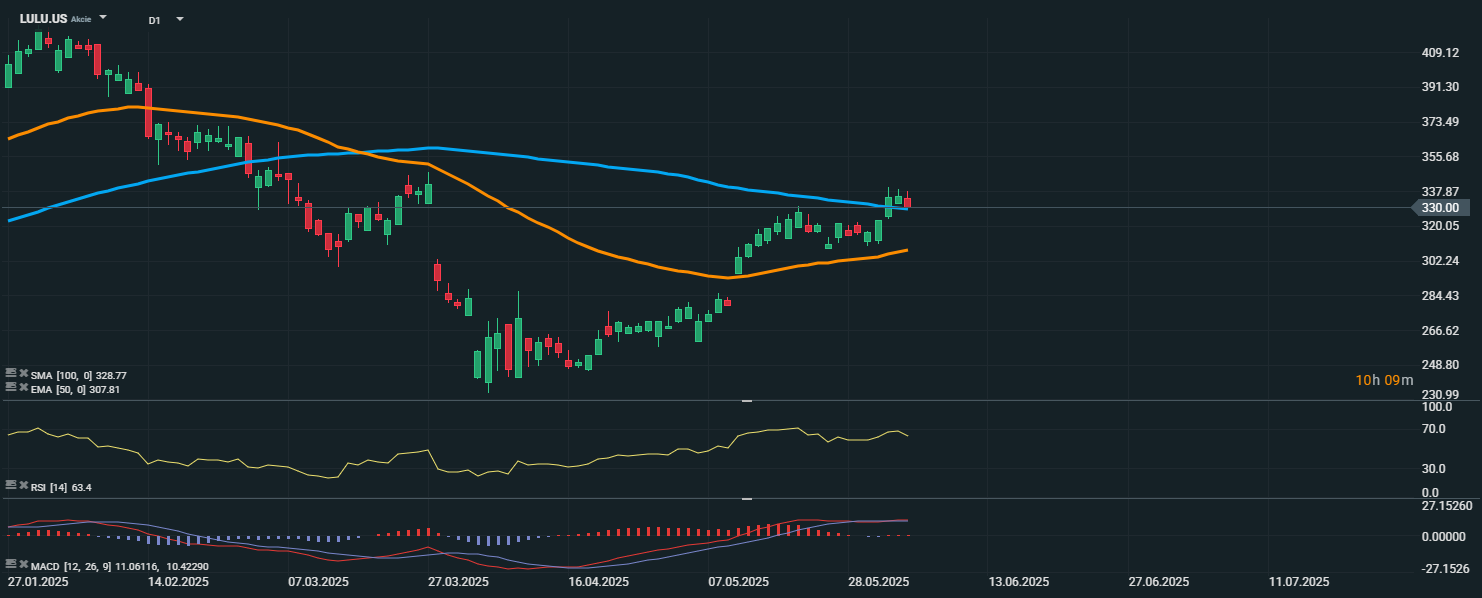Open settings icon for EMA indicator

tap(10, 387)
